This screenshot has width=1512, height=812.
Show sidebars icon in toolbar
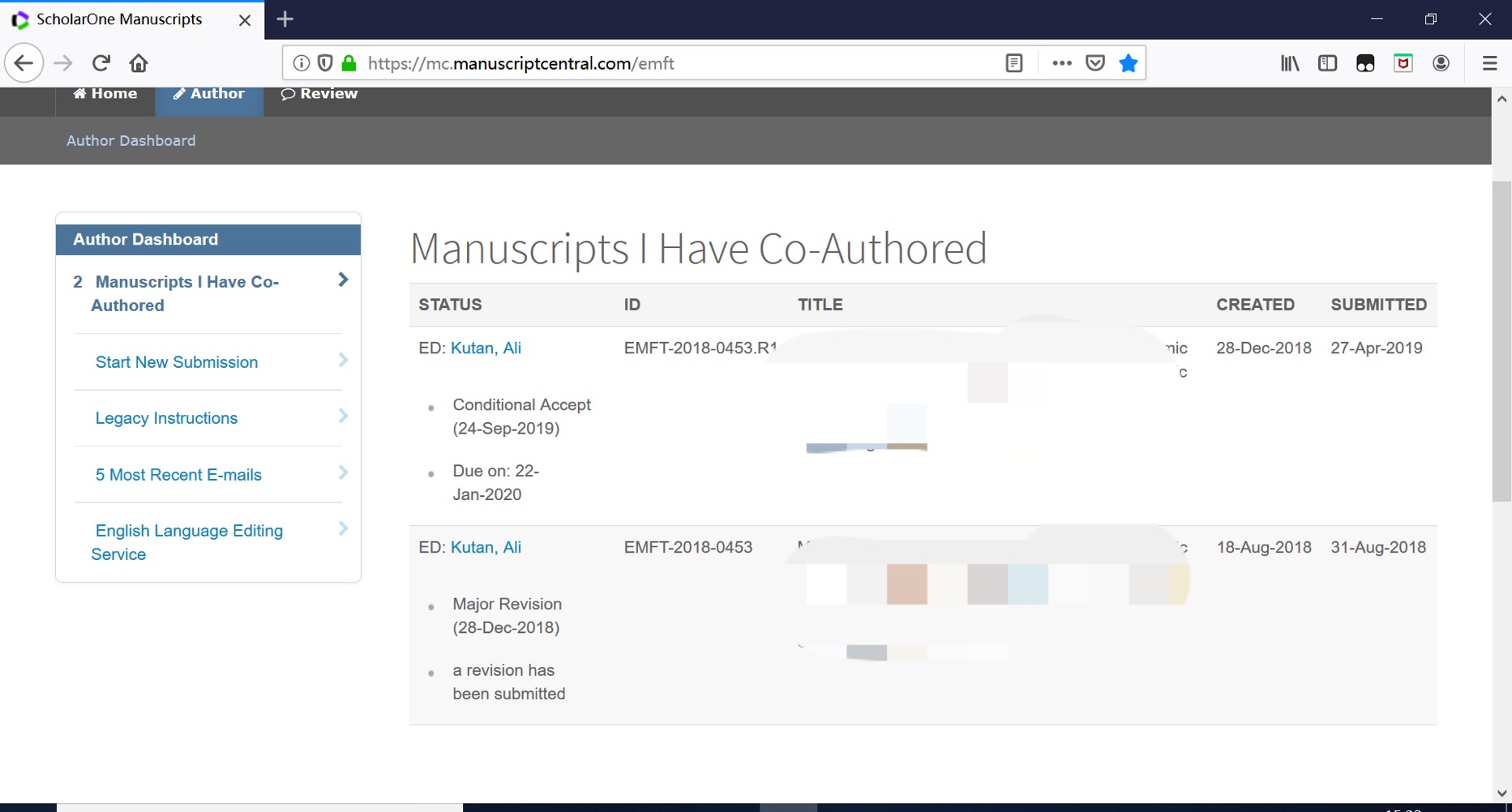click(x=1327, y=63)
